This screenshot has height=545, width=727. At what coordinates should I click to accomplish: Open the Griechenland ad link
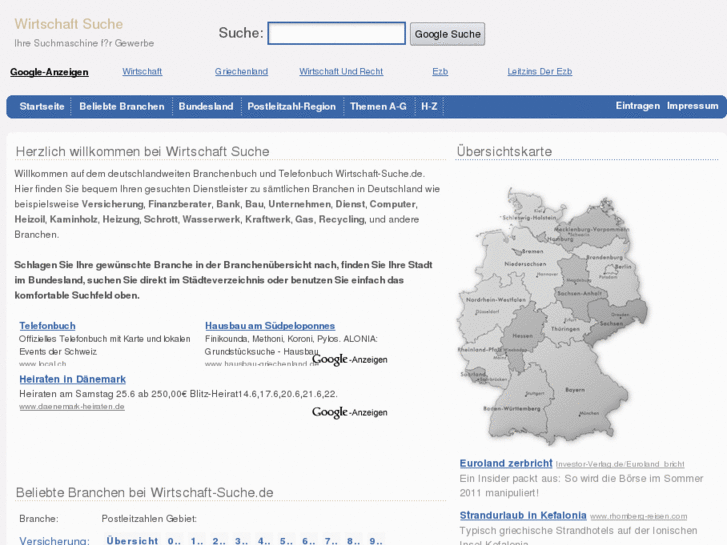tap(241, 71)
